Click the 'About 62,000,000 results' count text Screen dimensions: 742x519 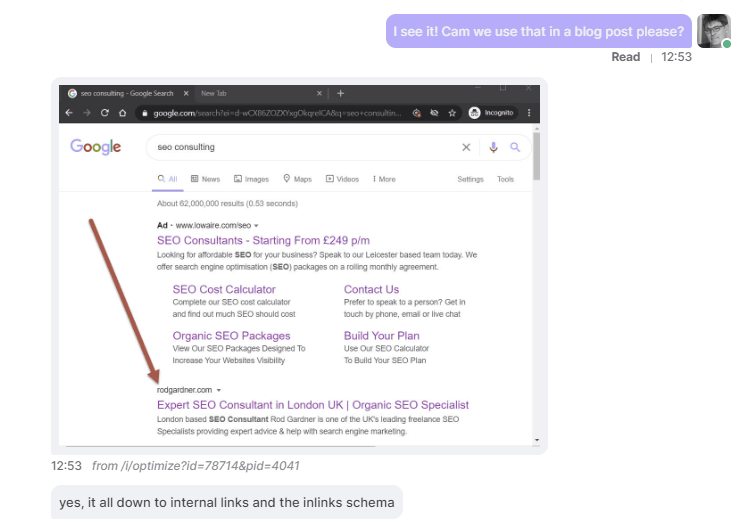pyautogui.click(x=227, y=203)
